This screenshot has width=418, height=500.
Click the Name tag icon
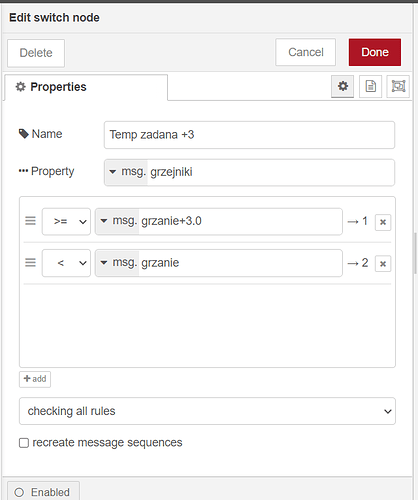(x=24, y=134)
